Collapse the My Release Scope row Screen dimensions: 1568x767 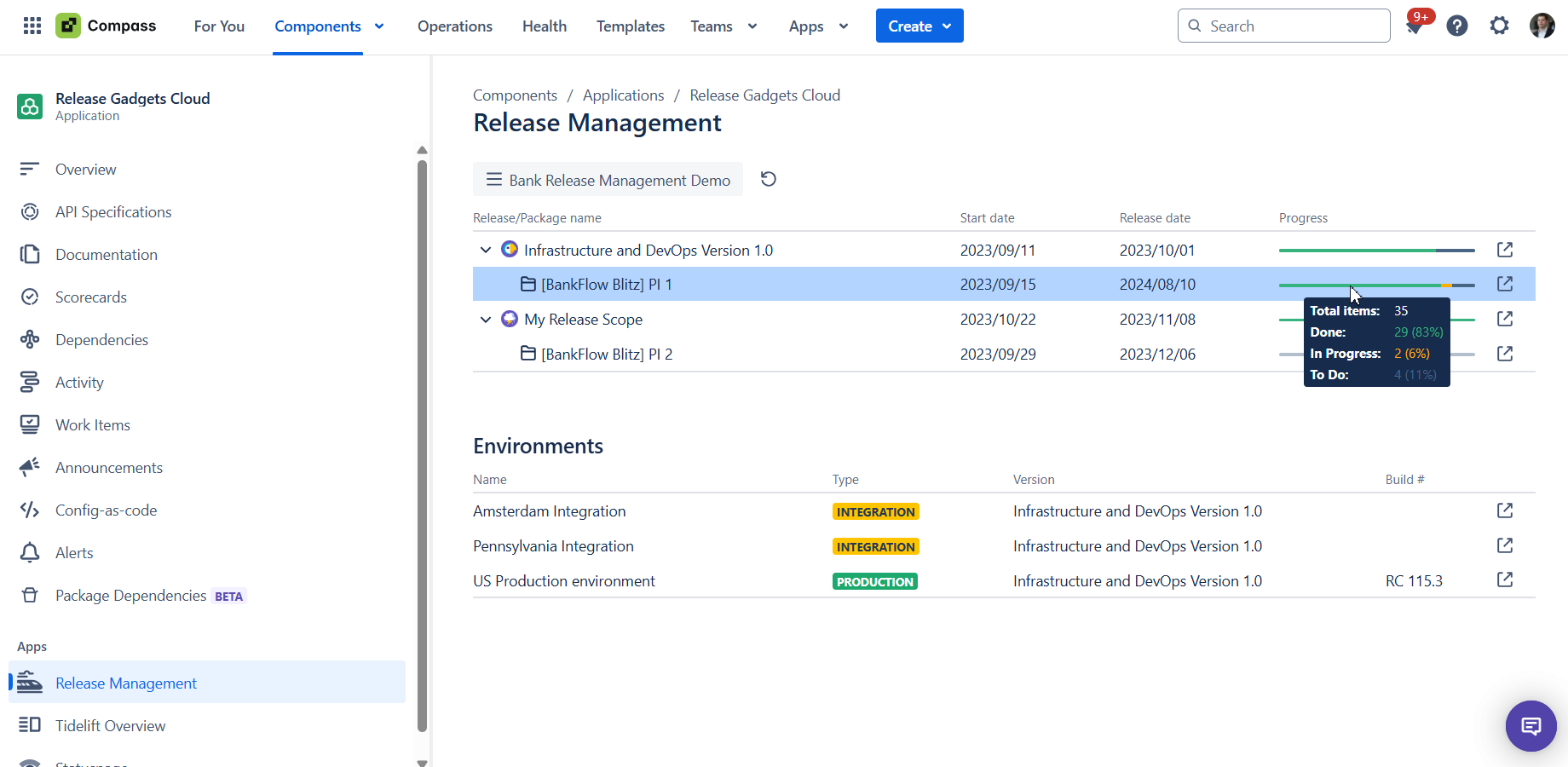[486, 320]
